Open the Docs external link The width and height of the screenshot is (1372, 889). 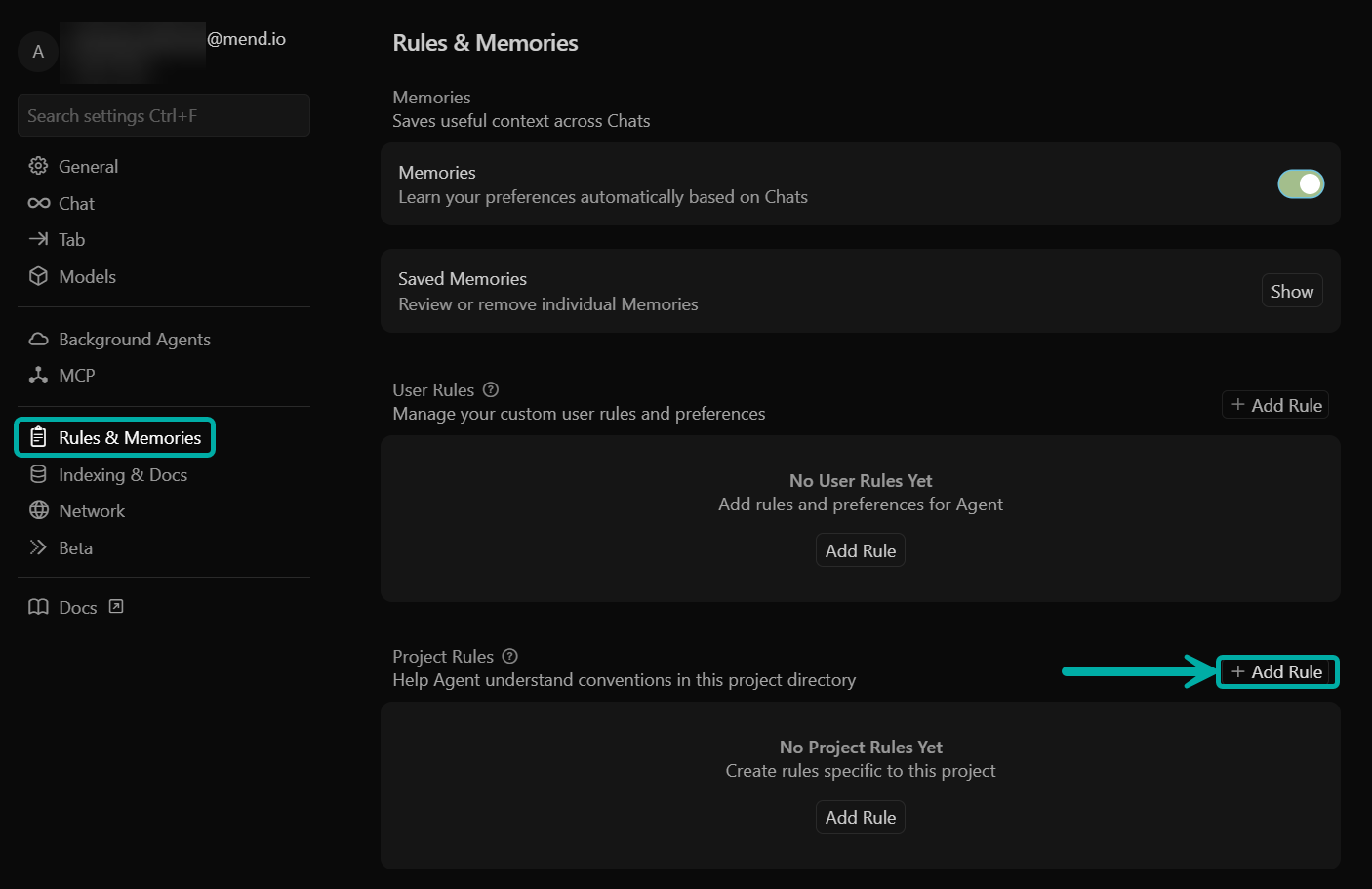pyautogui.click(x=77, y=607)
